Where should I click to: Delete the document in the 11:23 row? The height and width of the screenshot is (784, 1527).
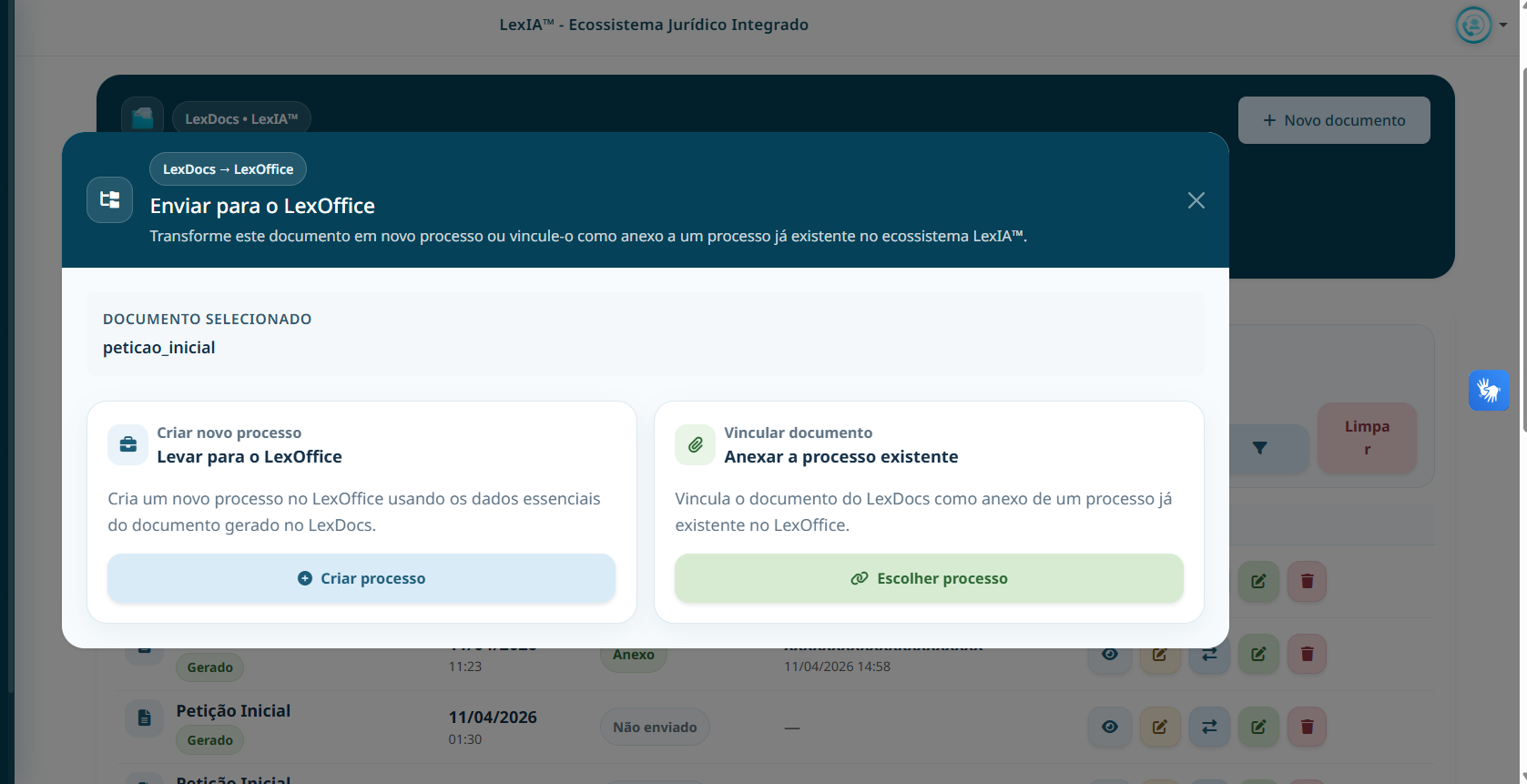click(1308, 654)
